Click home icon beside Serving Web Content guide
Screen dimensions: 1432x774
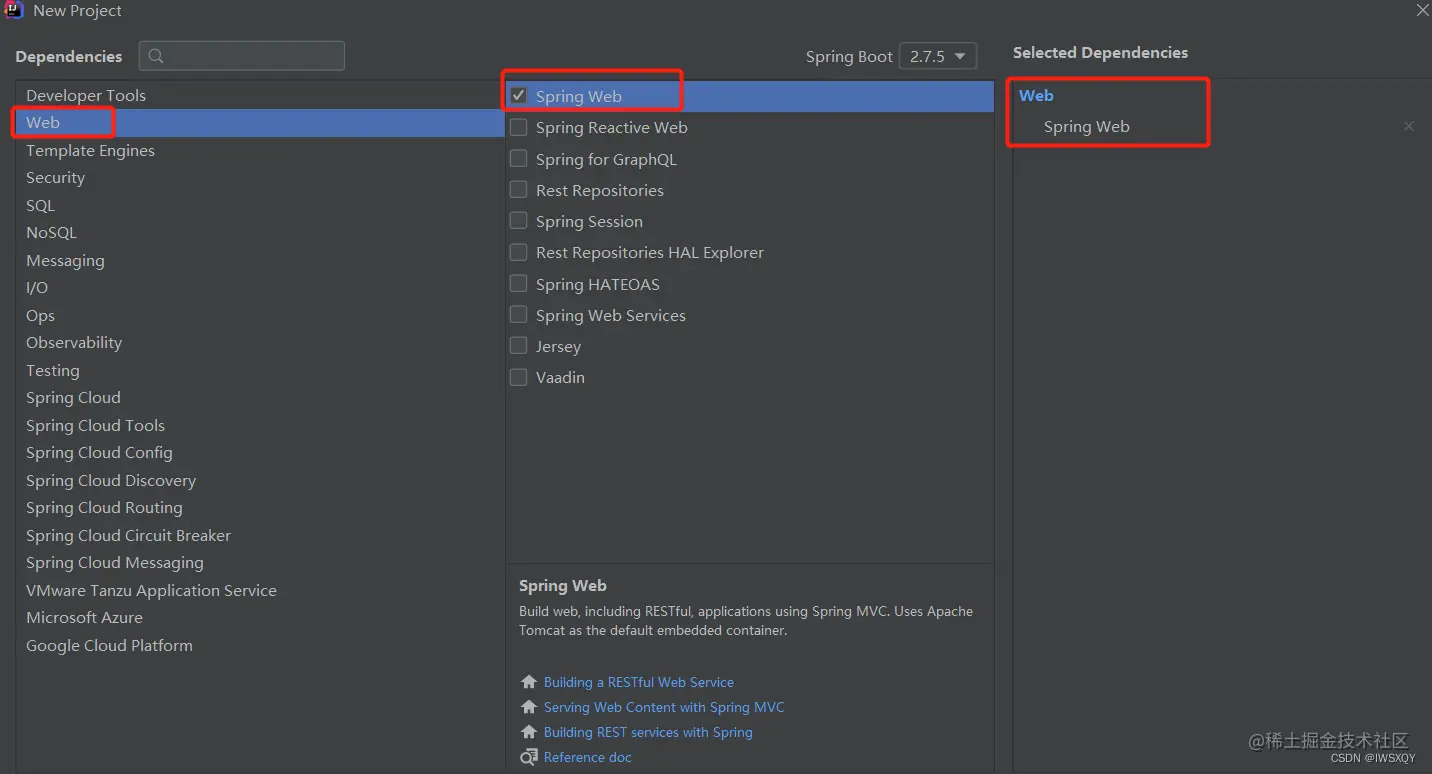point(529,707)
